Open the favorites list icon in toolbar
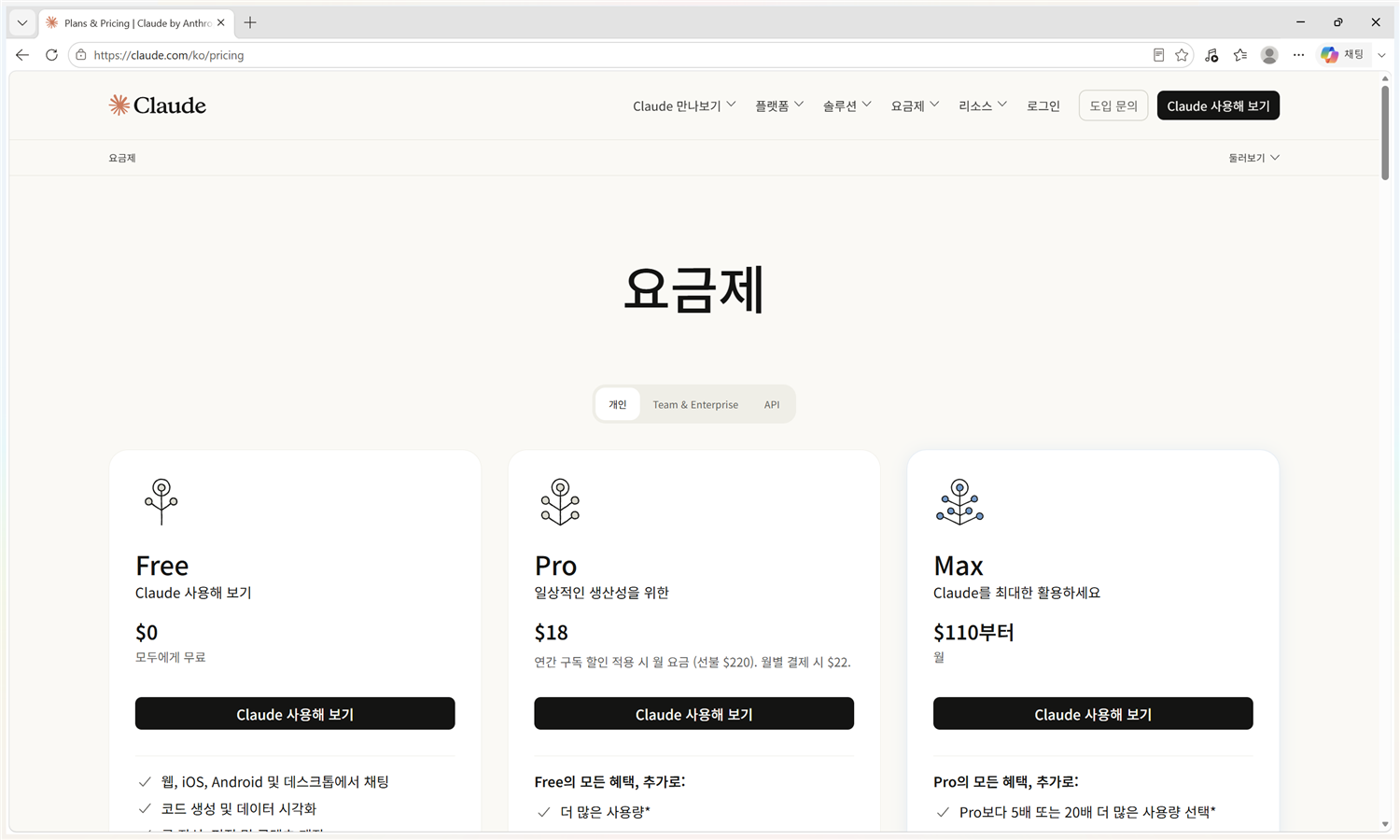Screen dimensions: 1400x840 (x=1239, y=55)
